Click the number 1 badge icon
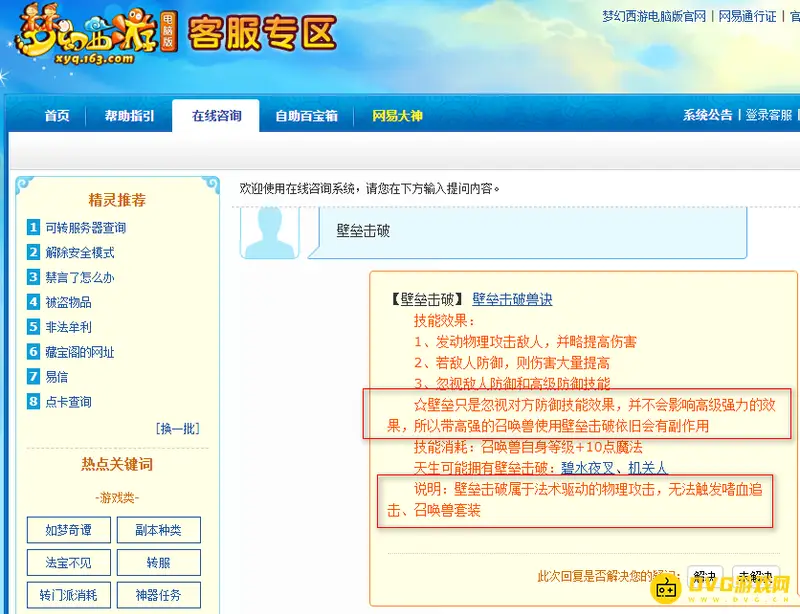The width and height of the screenshot is (800, 614). tap(33, 227)
